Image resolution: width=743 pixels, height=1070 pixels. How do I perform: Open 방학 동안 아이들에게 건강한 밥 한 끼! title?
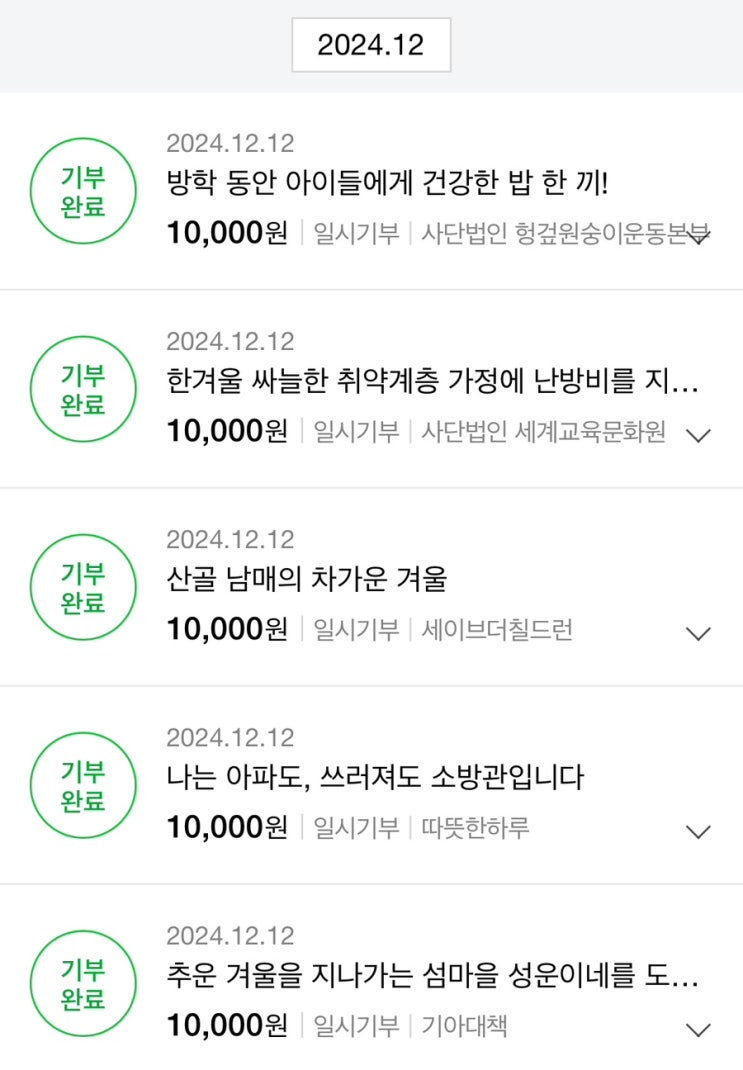tap(388, 184)
